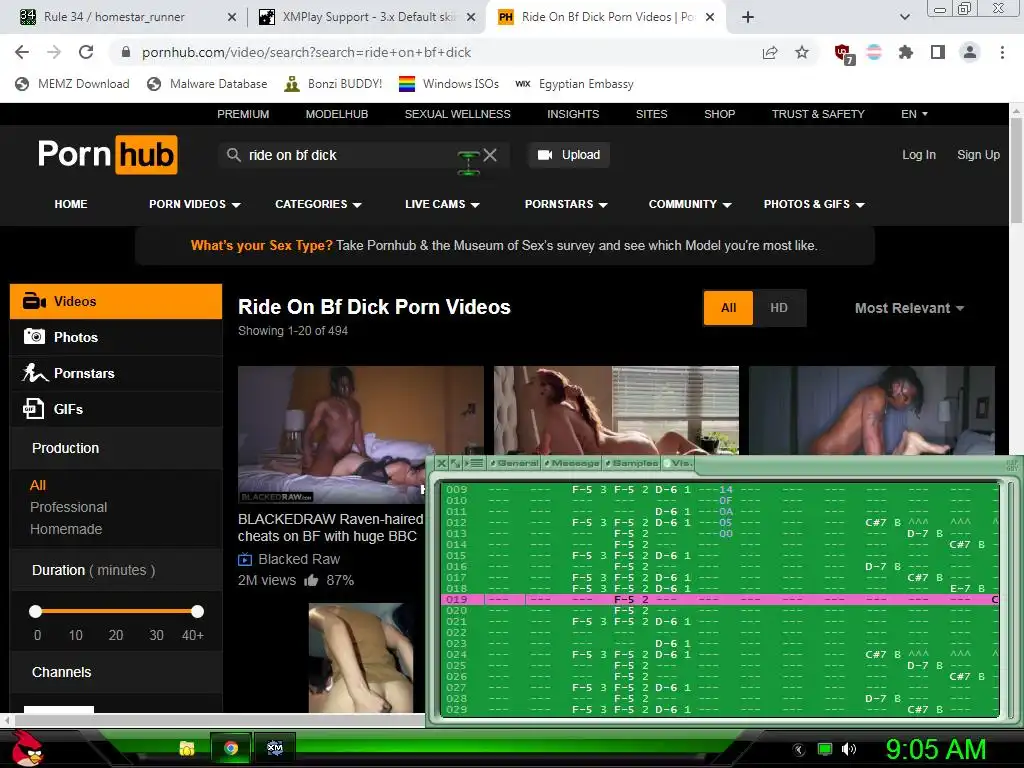The height and width of the screenshot is (768, 1024).
Task: Click the page vertical scrollbar
Action: [x=1016, y=170]
